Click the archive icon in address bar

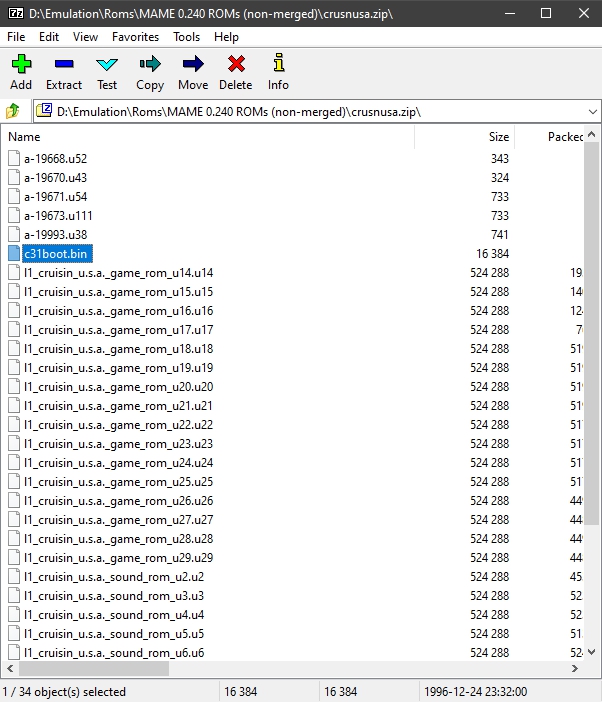[x=44, y=111]
